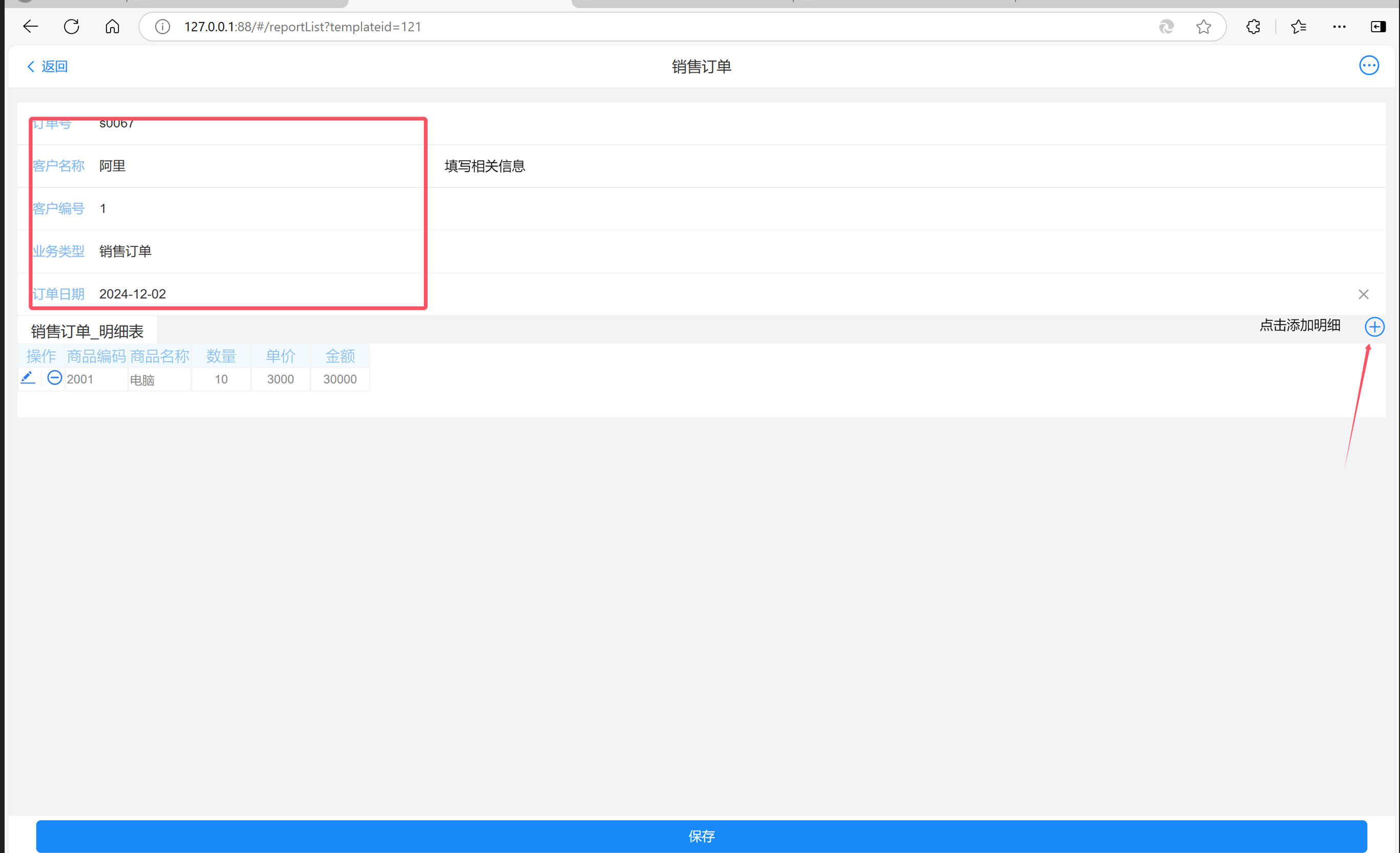Open the browser extensions puzzle icon
Image resolution: width=1400 pixels, height=853 pixels.
pyautogui.click(x=1253, y=27)
